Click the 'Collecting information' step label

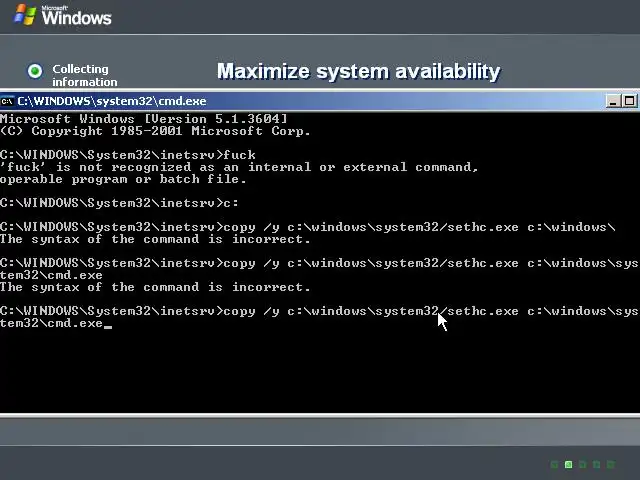84,76
